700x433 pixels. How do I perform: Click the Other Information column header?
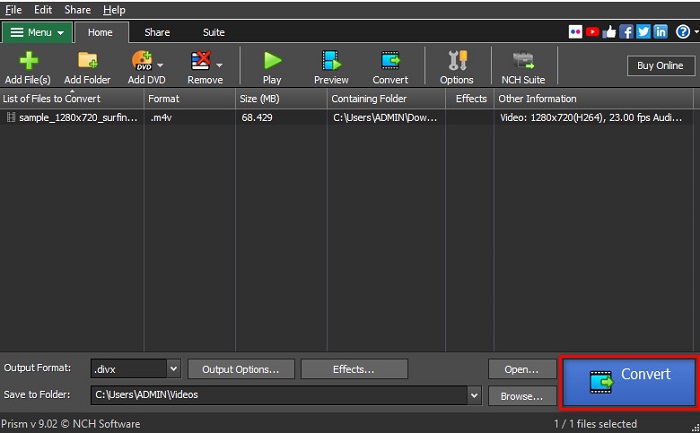(594, 99)
